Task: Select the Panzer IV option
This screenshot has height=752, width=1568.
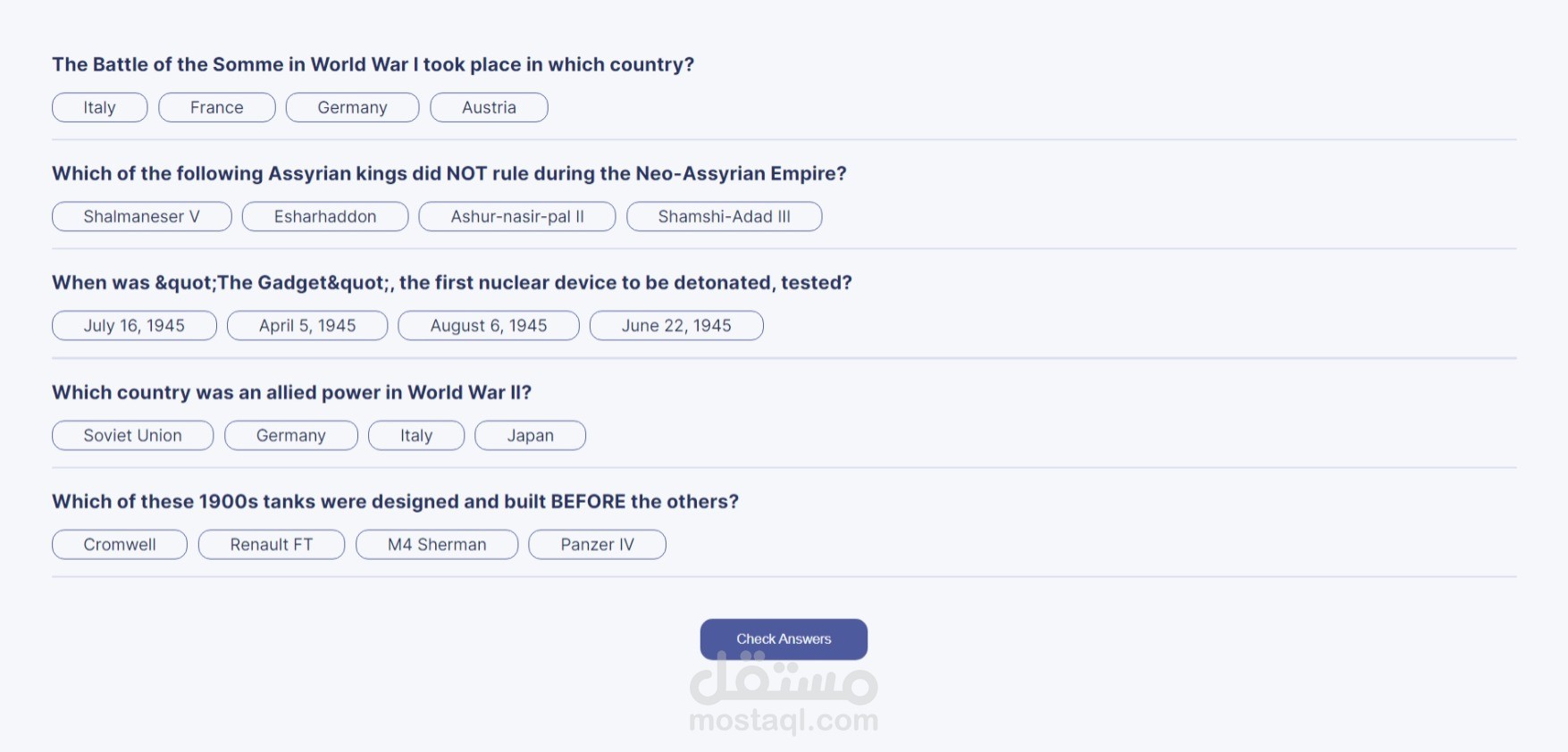Action: (x=597, y=545)
